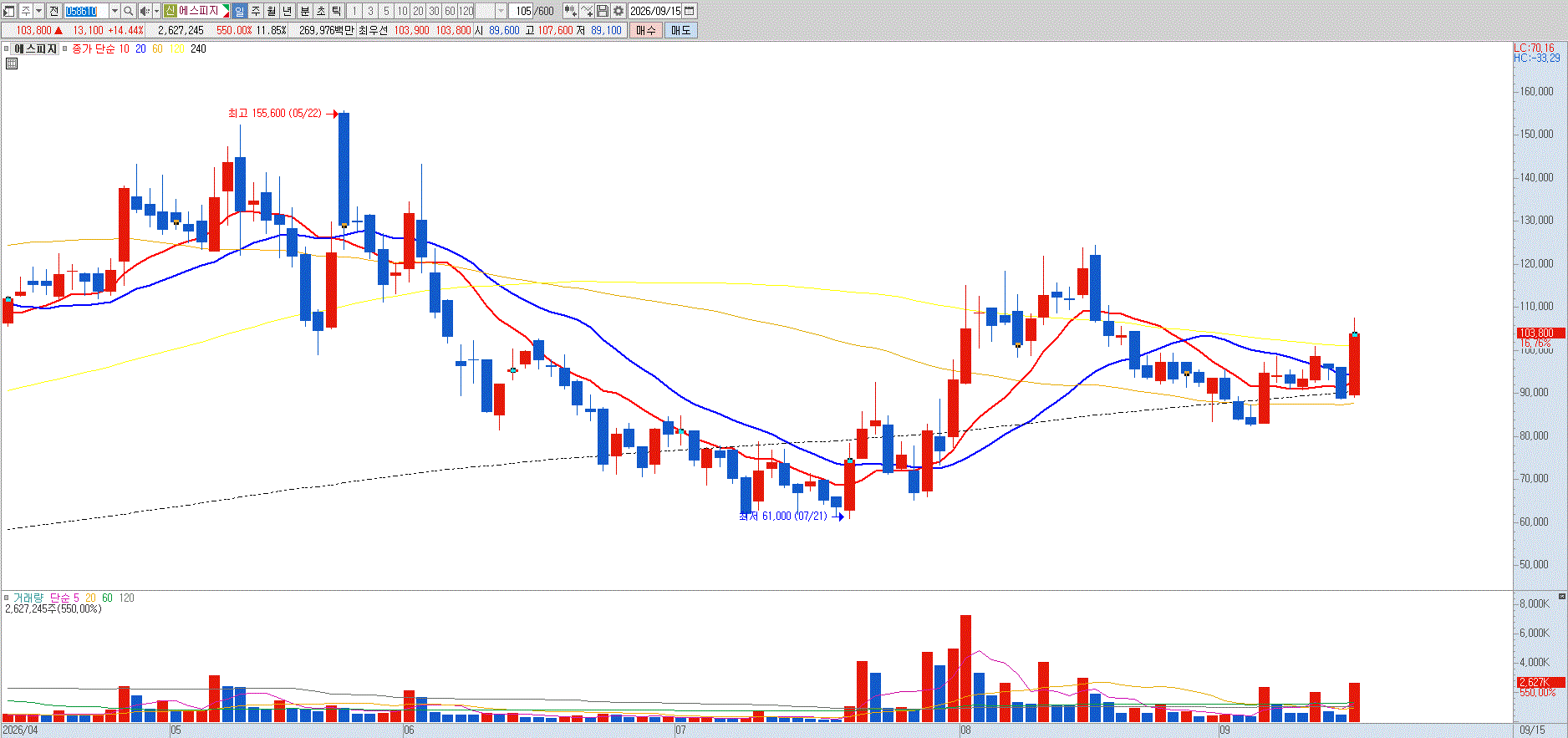The width and height of the screenshot is (1568, 738).
Task: Select the 30 interval button
Action: (434, 11)
